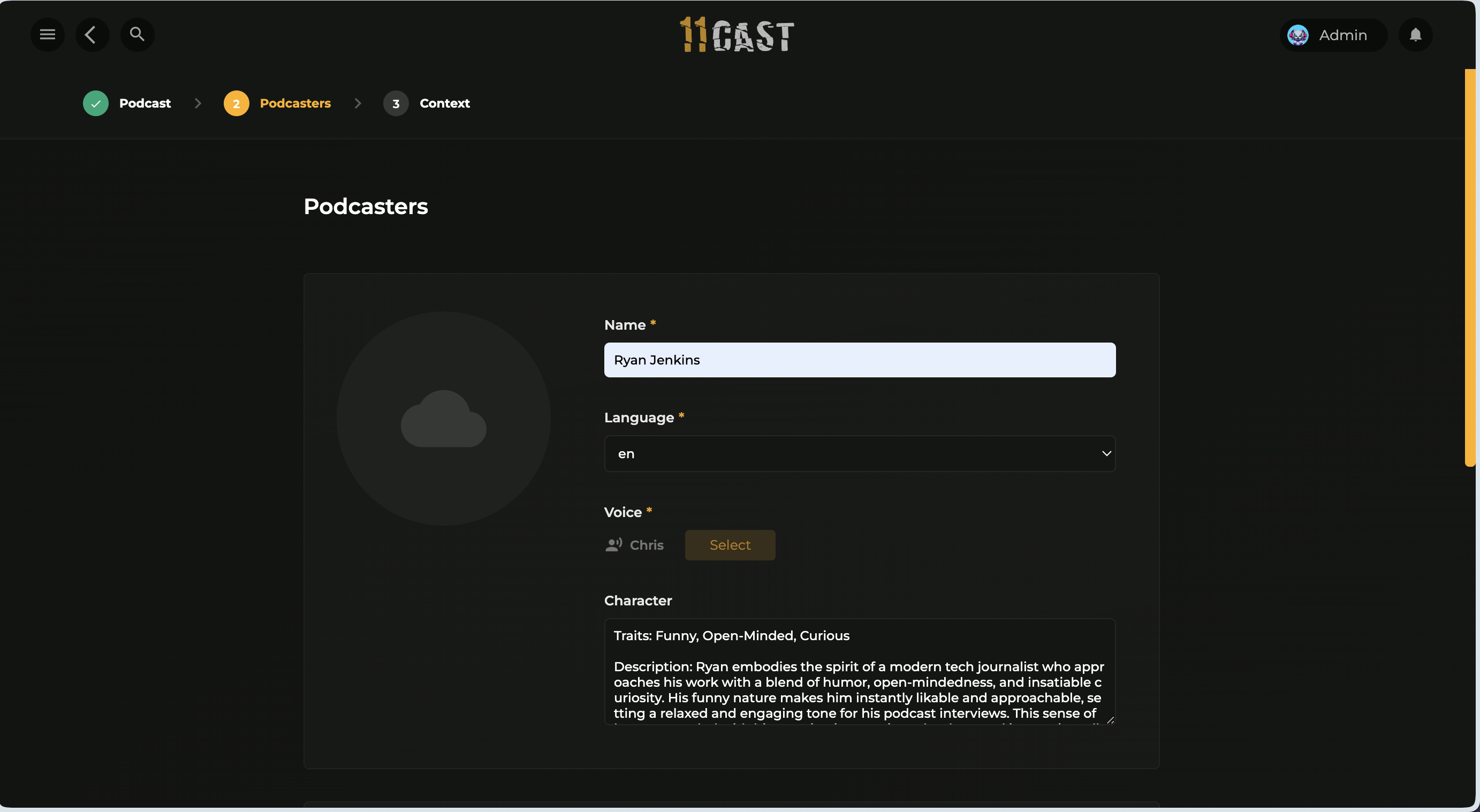Click the 11Cast logo

click(x=737, y=35)
